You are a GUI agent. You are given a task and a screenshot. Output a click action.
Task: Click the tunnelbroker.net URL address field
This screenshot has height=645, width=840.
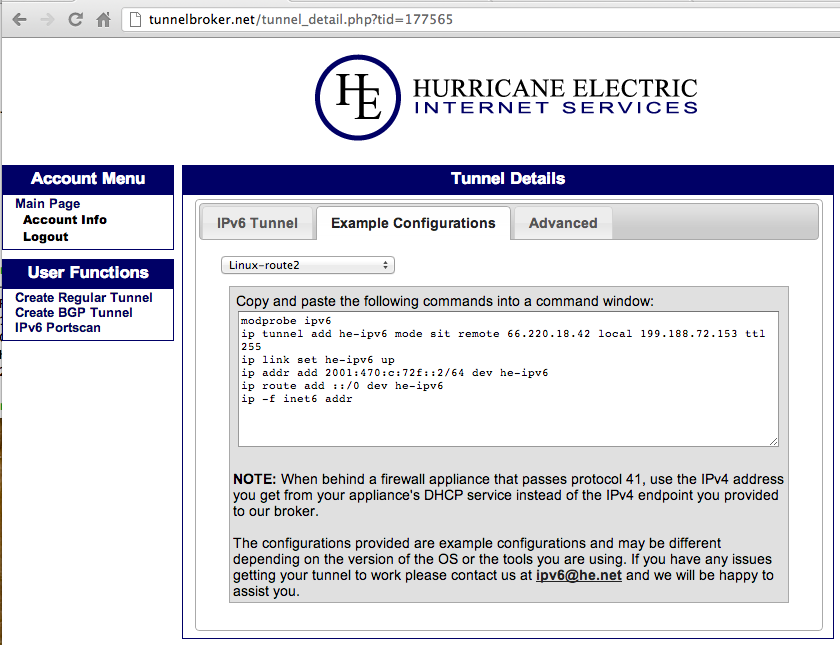(481, 20)
